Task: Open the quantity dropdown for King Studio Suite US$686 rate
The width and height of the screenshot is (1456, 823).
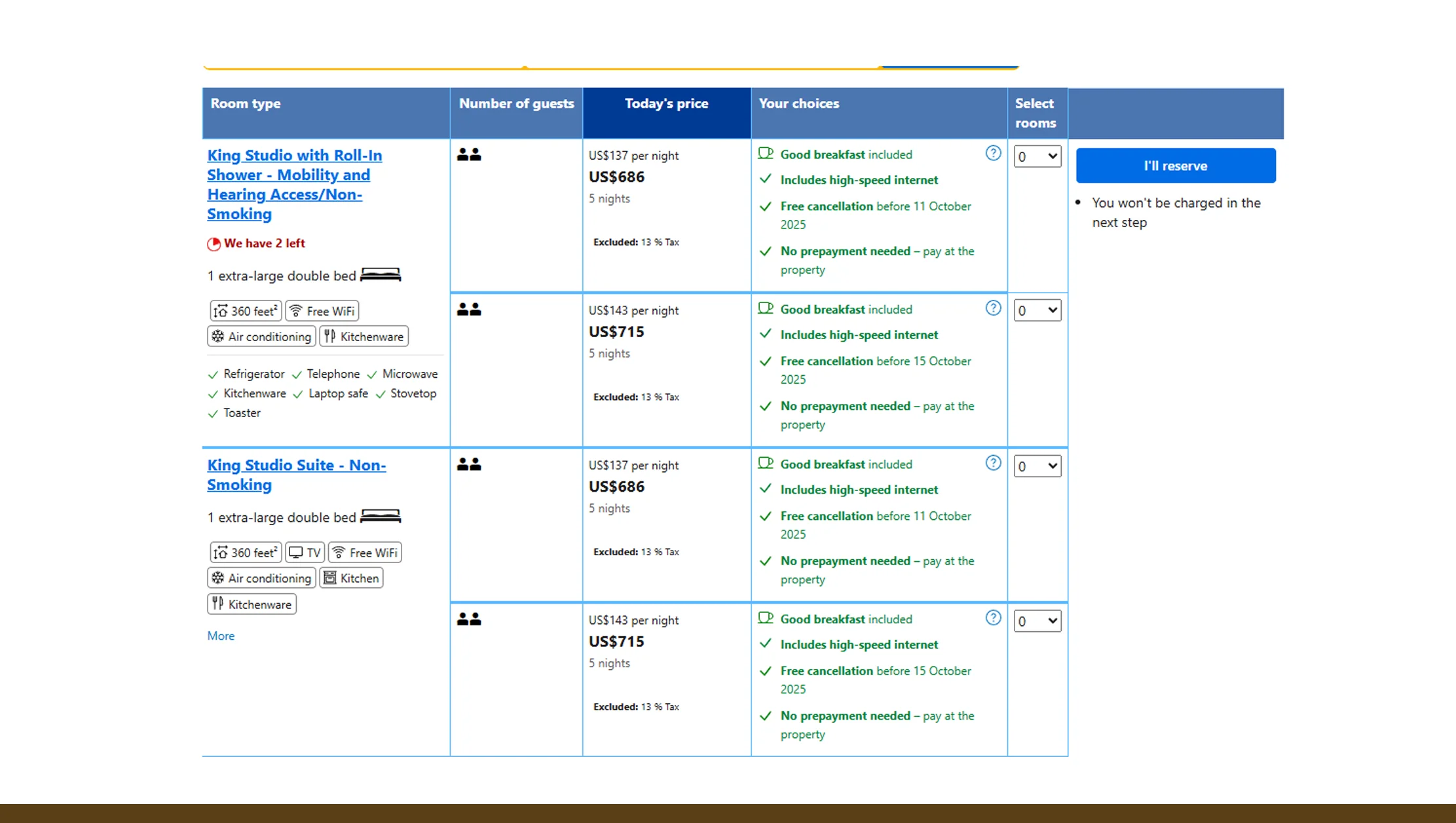Action: click(1037, 466)
